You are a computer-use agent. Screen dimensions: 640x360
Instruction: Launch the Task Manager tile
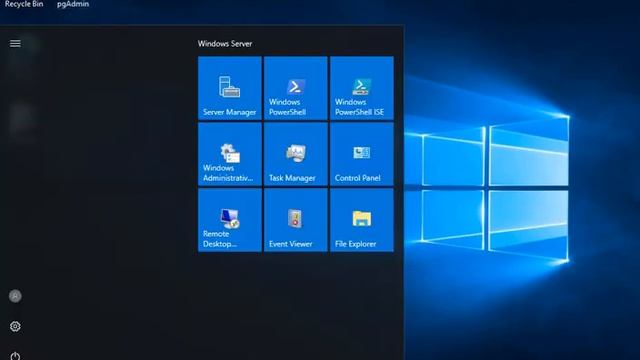click(x=296, y=154)
